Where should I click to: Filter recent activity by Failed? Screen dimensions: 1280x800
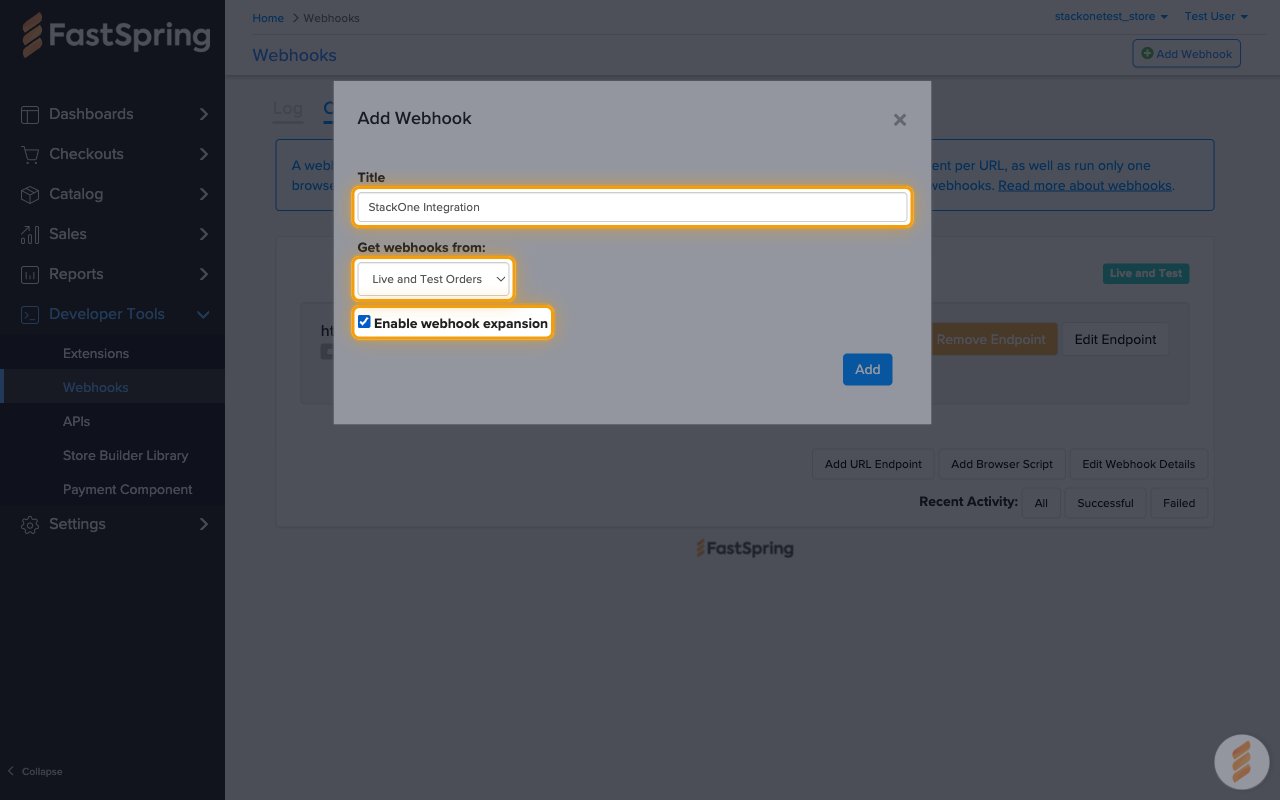[1179, 503]
